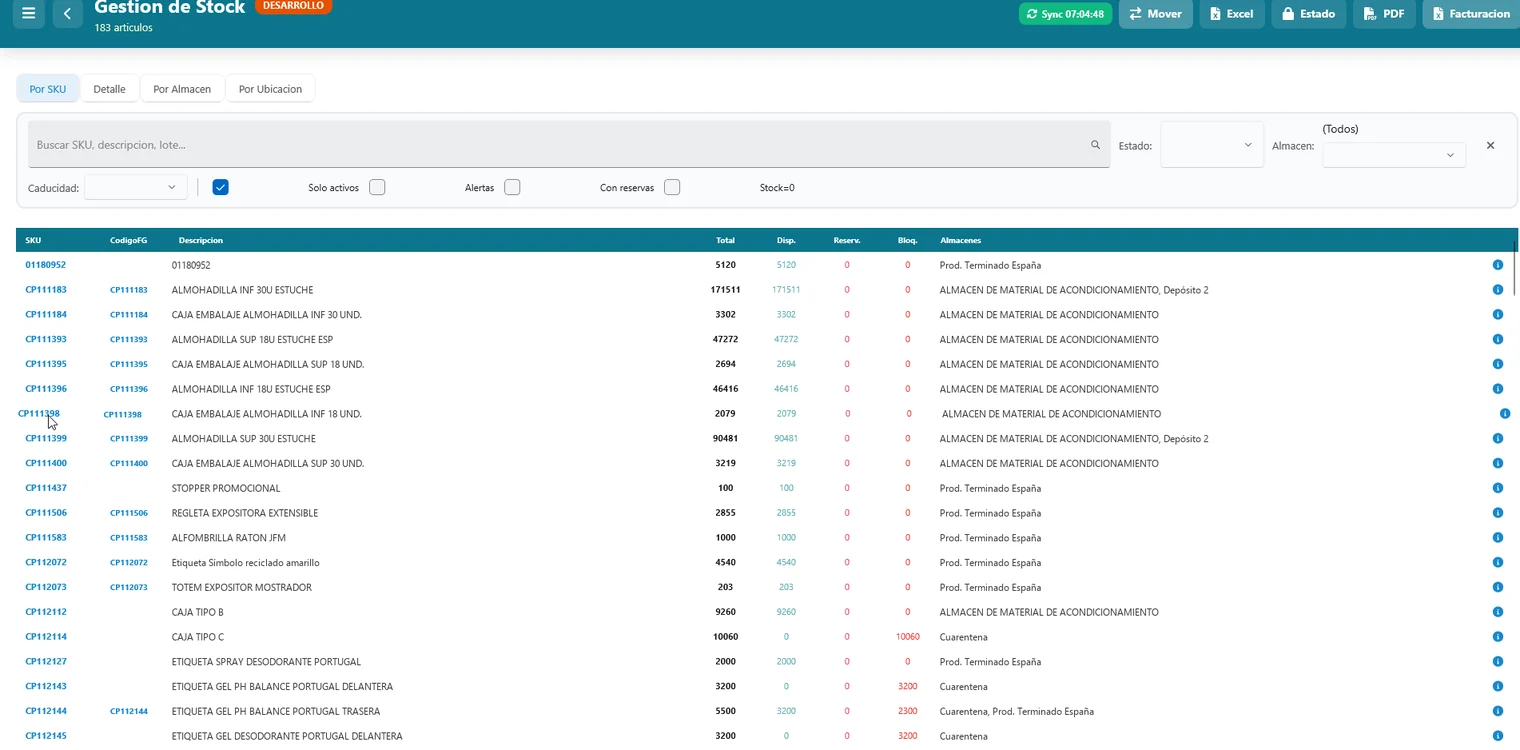Image resolution: width=1520 pixels, height=750 pixels.
Task: Enable the Solo activos checkbox
Action: coord(377,187)
